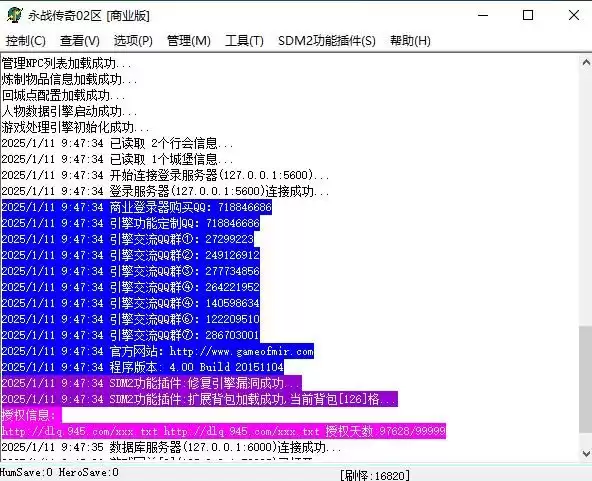This screenshot has width=592, height=481.
Task: Close the 永战传奇02区 window
Action: [574, 15]
